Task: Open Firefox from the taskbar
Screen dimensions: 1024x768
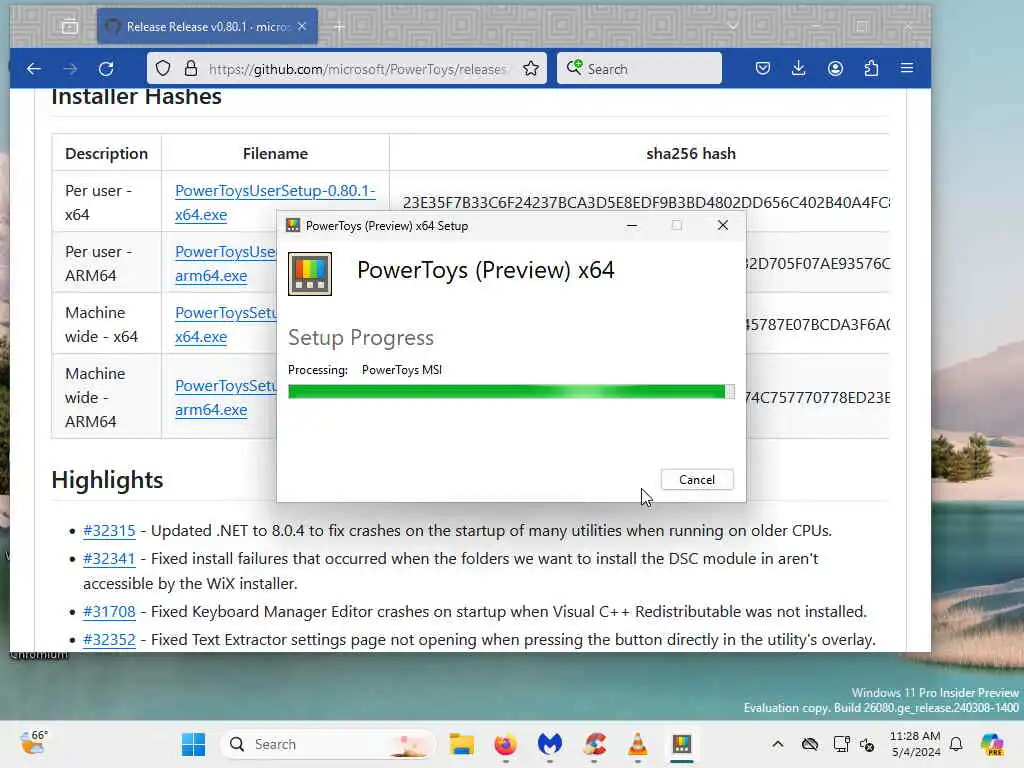Action: tap(505, 744)
